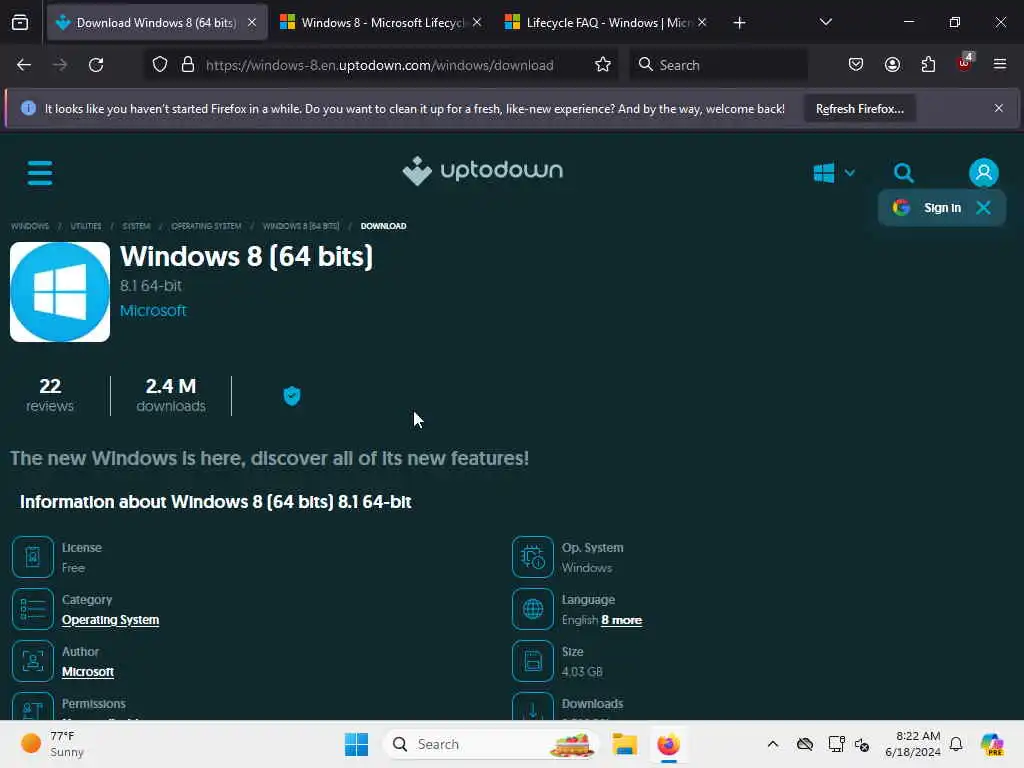Screen dimensions: 1024x768
Task: Open File Explorer from the taskbar
Action: (624, 744)
